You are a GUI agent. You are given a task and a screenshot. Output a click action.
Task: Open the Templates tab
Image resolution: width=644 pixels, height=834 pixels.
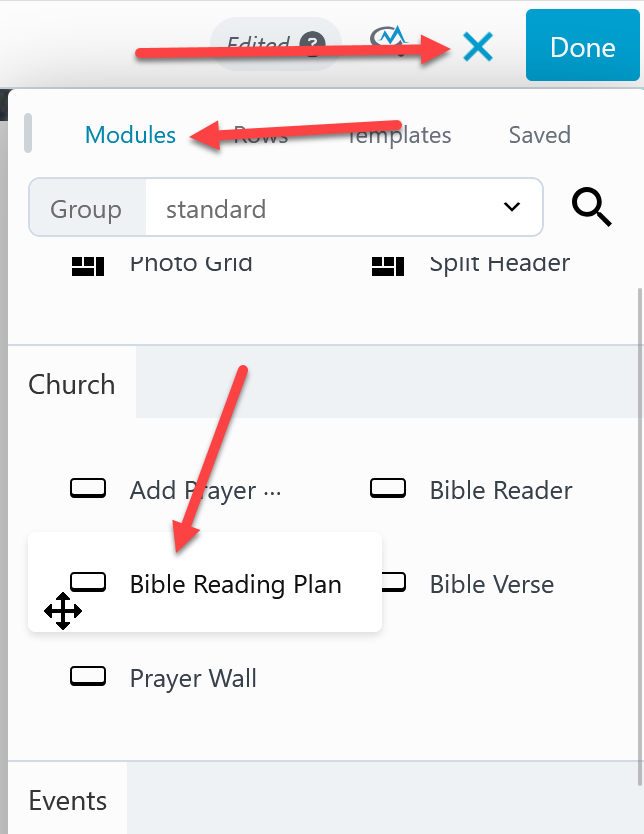[400, 135]
